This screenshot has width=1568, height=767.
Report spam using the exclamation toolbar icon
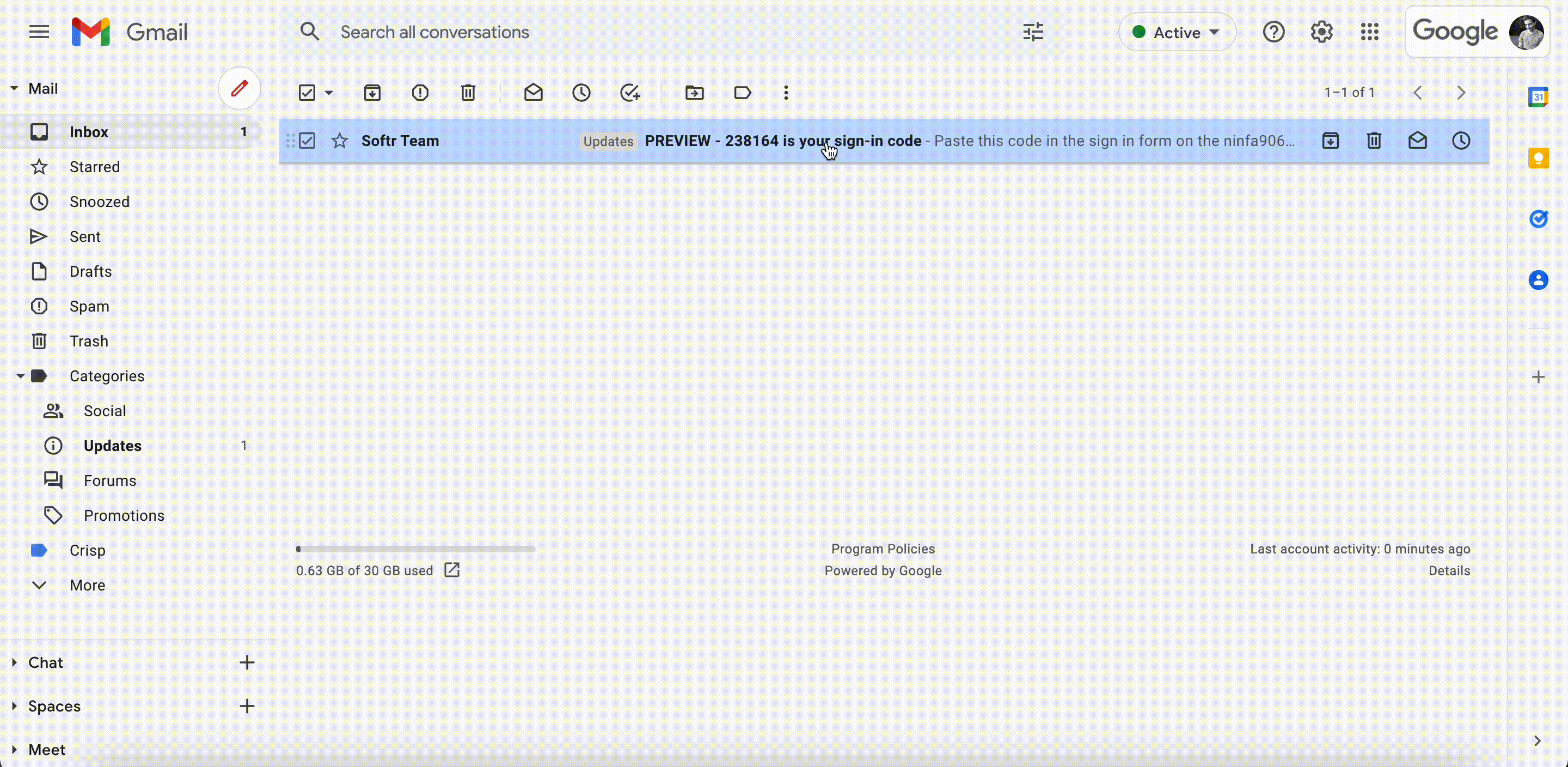pos(420,93)
